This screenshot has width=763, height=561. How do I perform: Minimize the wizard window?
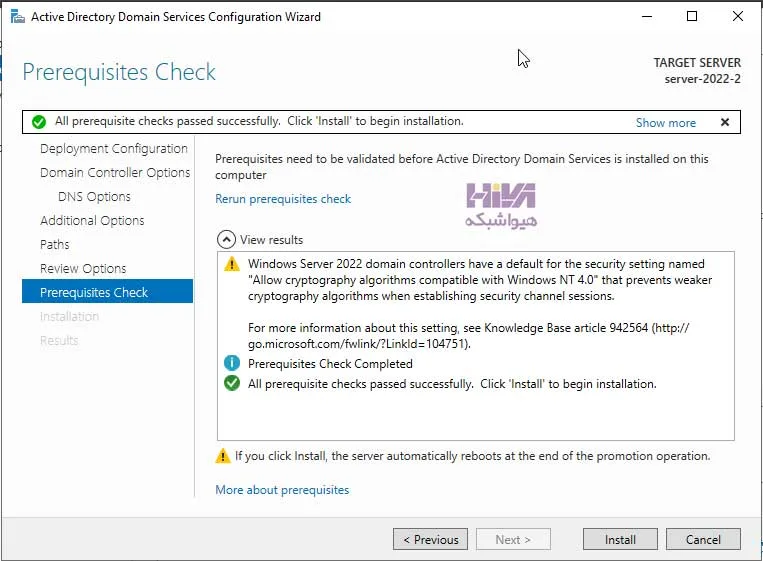647,17
